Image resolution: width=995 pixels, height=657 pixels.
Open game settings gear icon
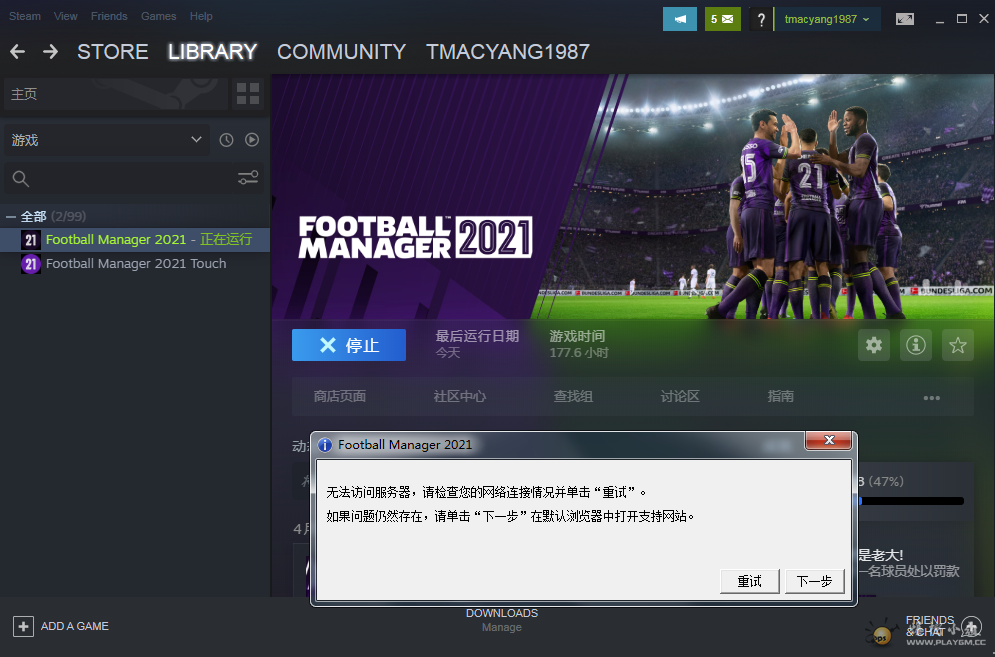(874, 345)
